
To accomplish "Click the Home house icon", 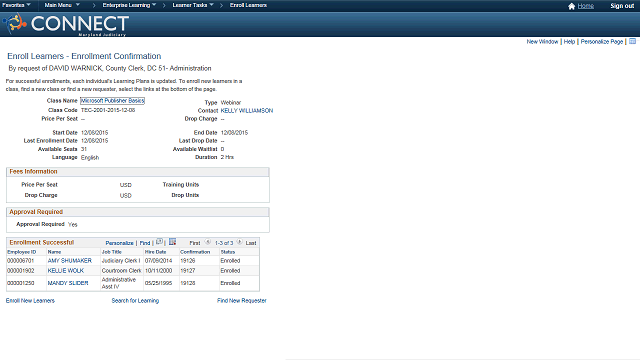I will point(571,6).
